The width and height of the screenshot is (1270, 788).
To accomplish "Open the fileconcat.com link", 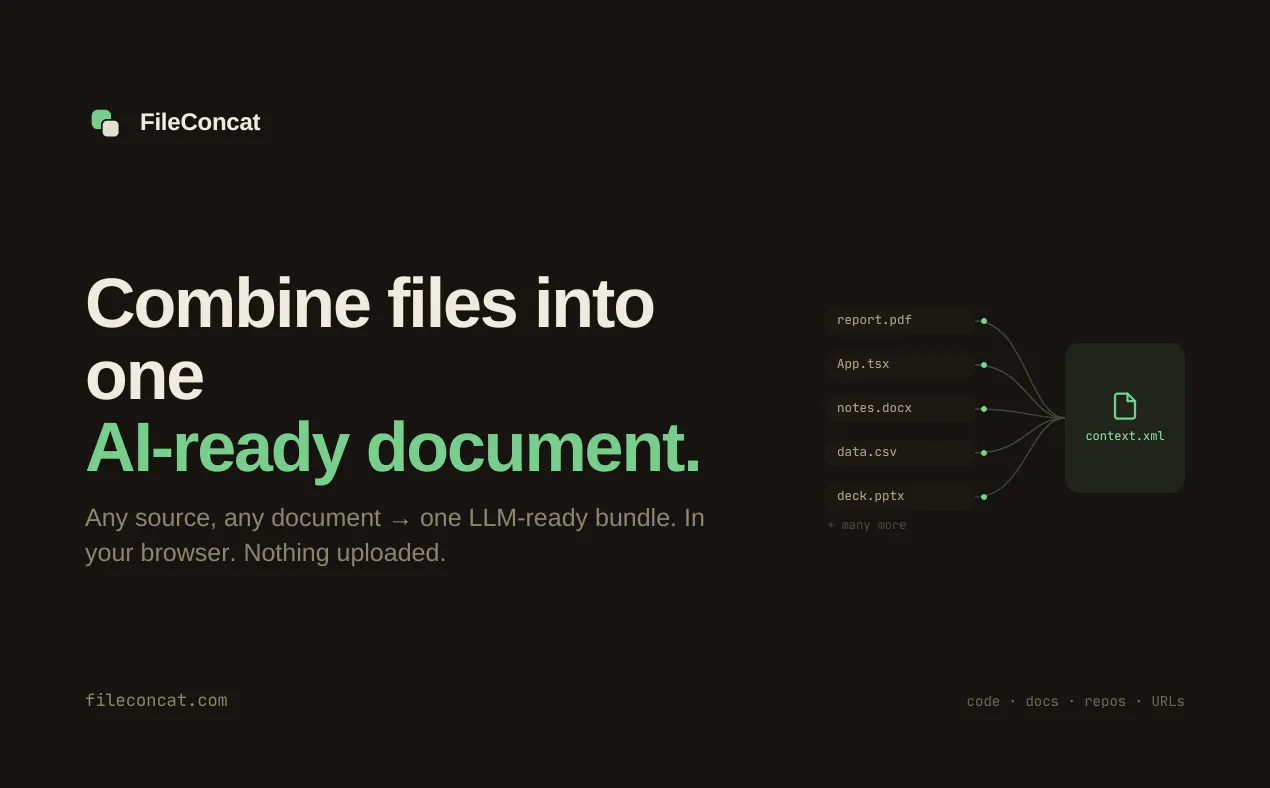I will pyautogui.click(x=156, y=700).
